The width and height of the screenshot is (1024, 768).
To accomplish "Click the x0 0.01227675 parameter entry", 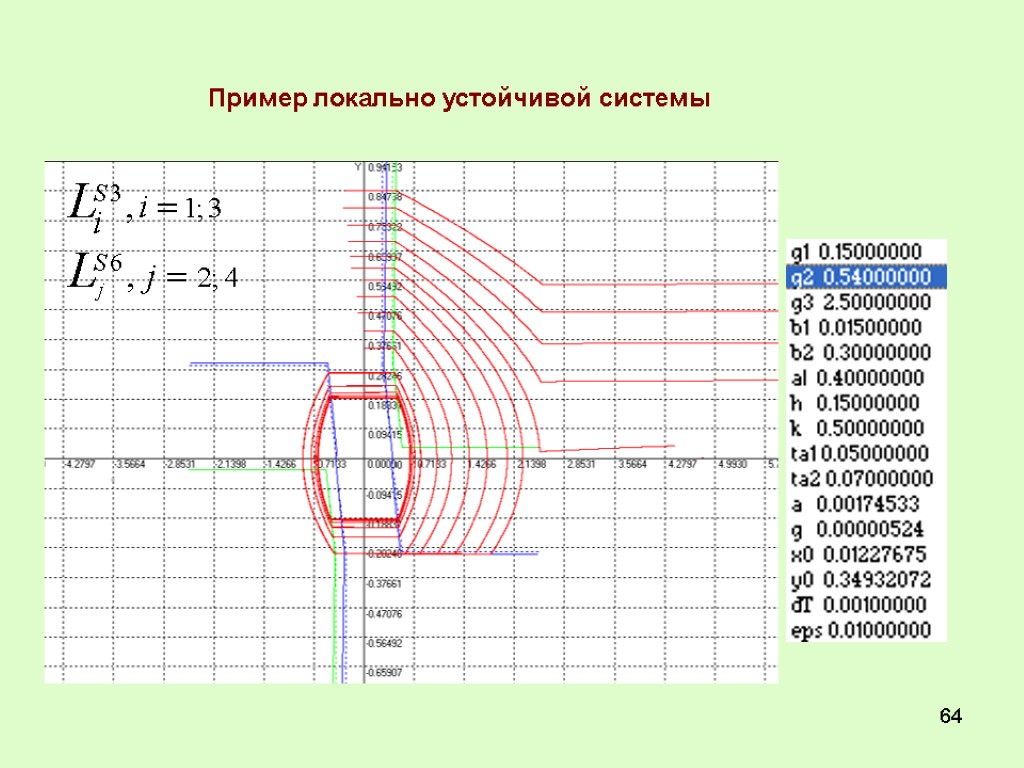I will (x=862, y=555).
